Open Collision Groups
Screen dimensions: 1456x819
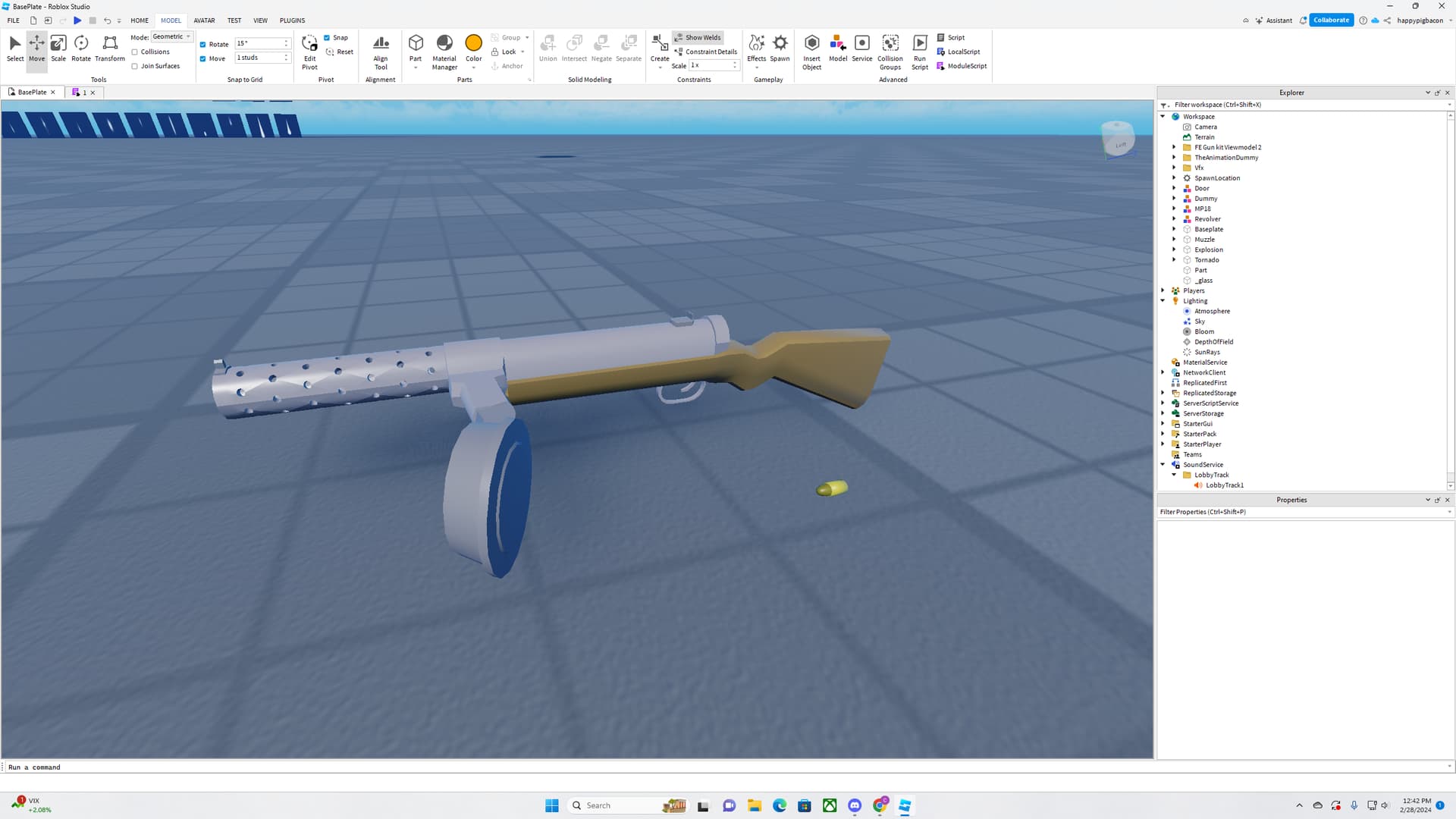[x=890, y=49]
